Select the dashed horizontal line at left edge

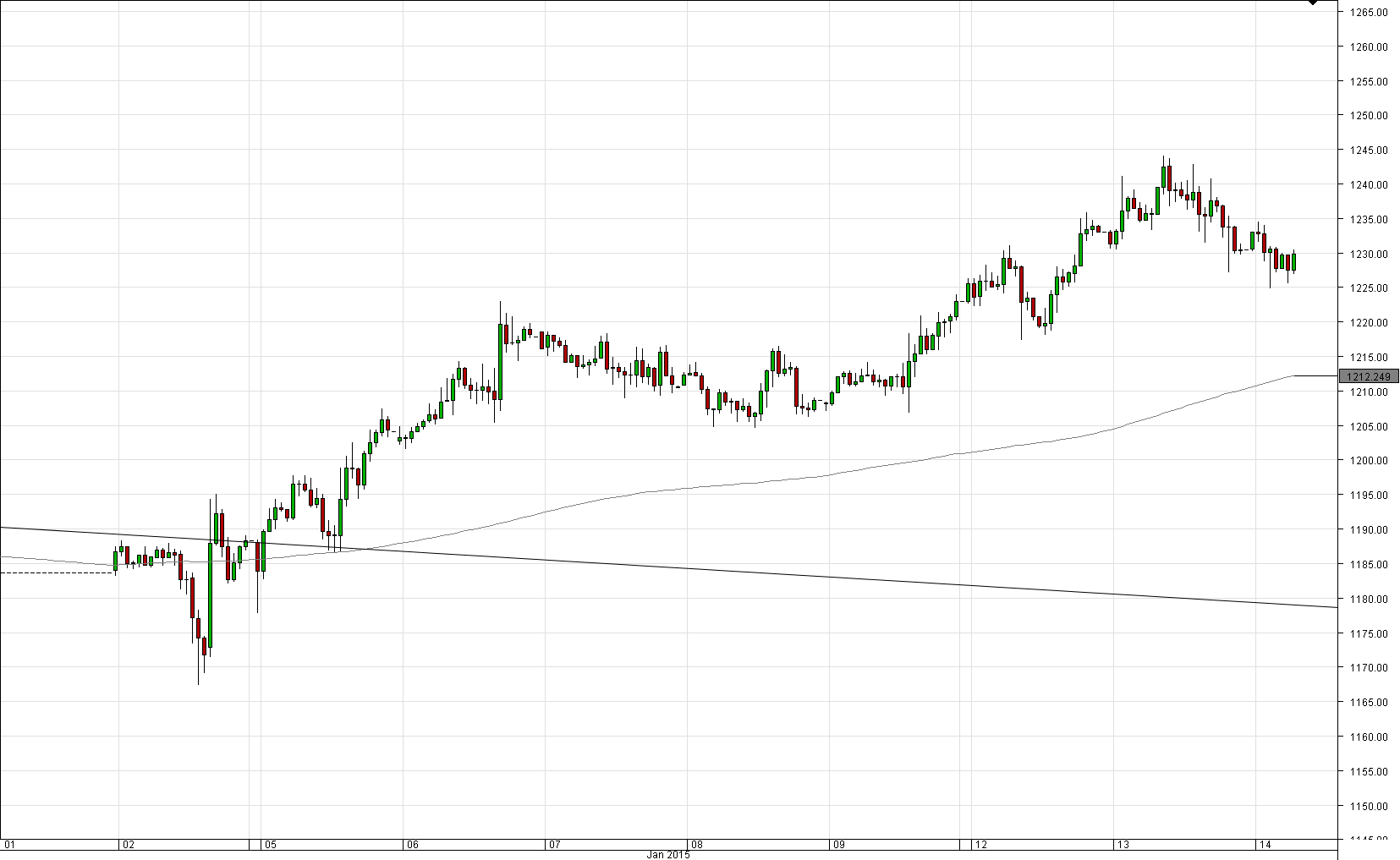(57, 572)
